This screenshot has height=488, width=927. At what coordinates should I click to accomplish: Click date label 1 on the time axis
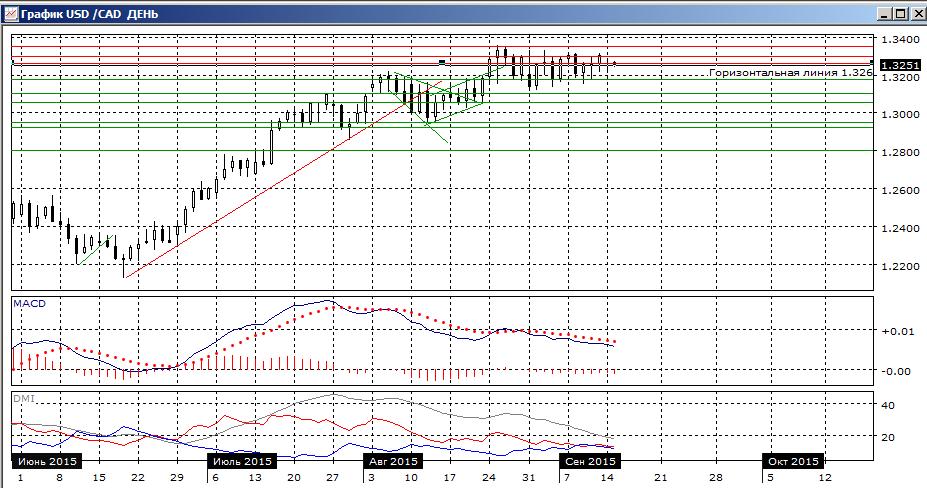[x=21, y=477]
